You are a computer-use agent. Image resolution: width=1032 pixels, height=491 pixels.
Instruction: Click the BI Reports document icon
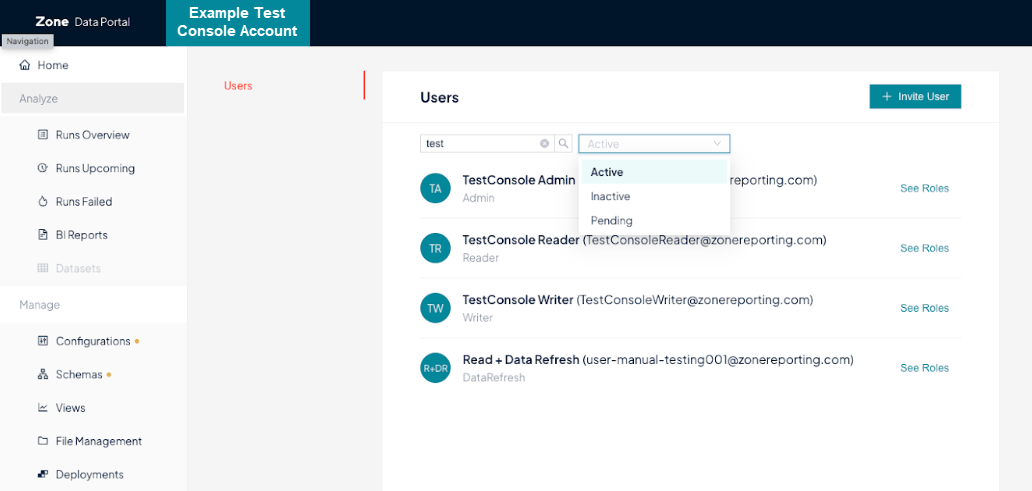coord(43,235)
